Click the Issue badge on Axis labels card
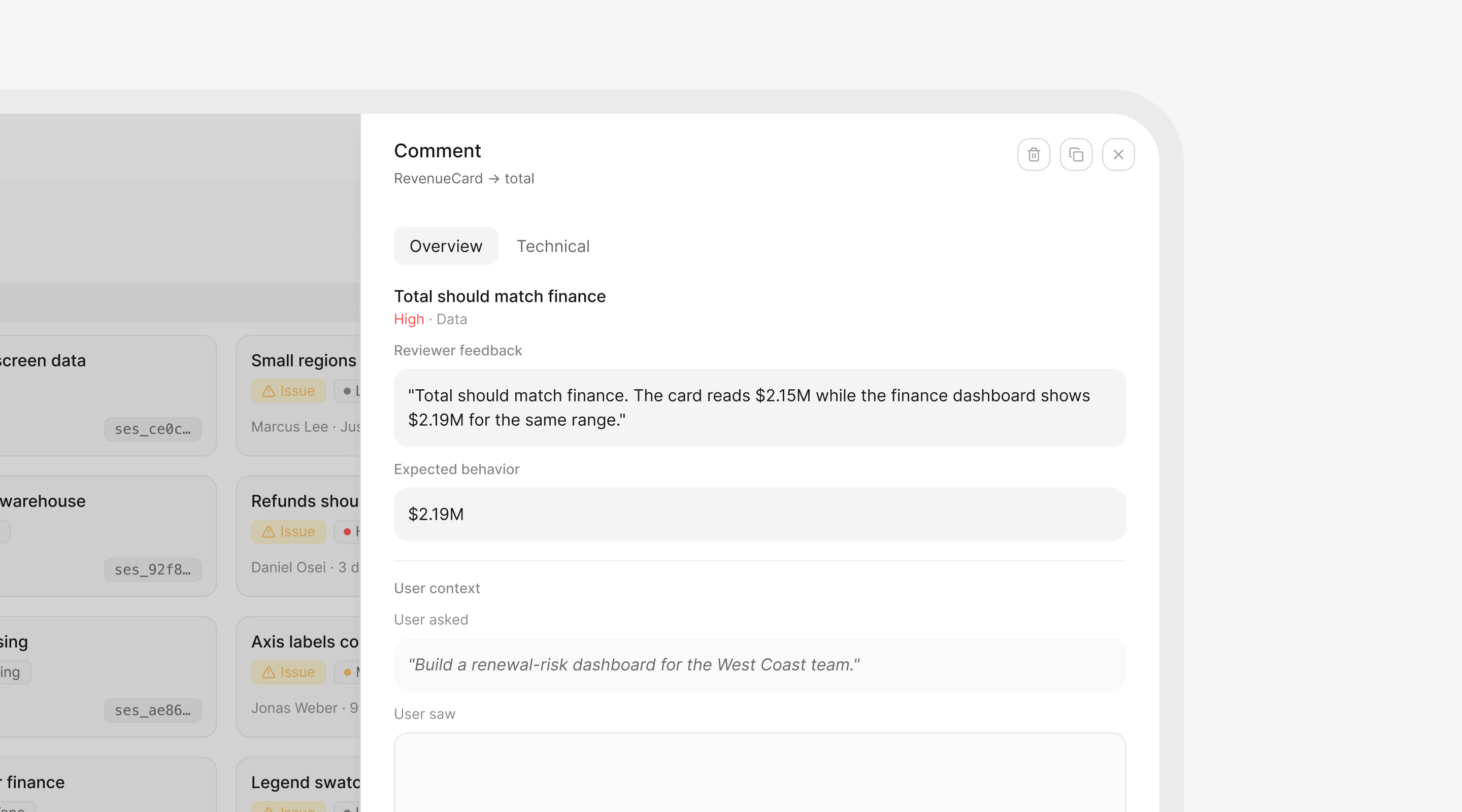This screenshot has height=812, width=1462. click(288, 672)
